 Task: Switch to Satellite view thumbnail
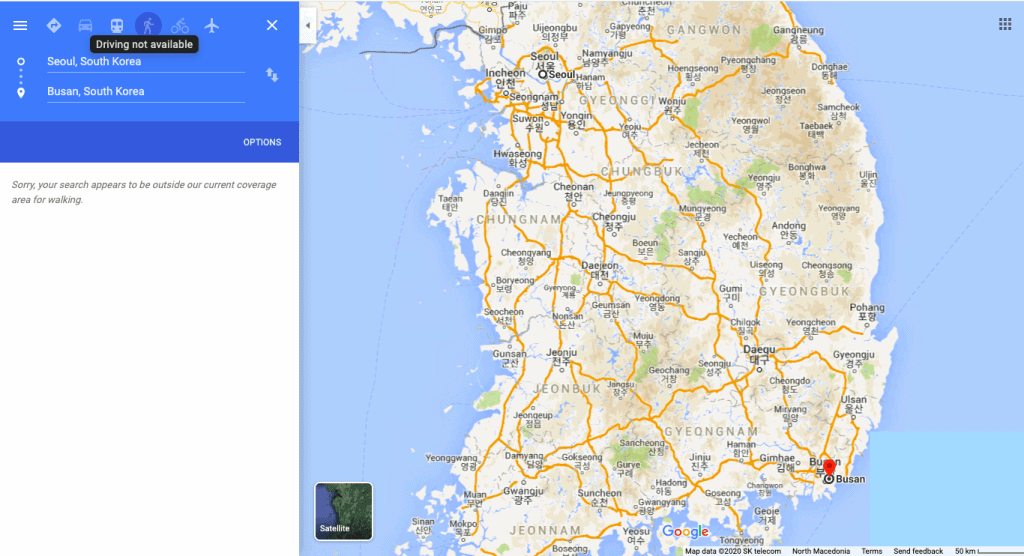(344, 512)
